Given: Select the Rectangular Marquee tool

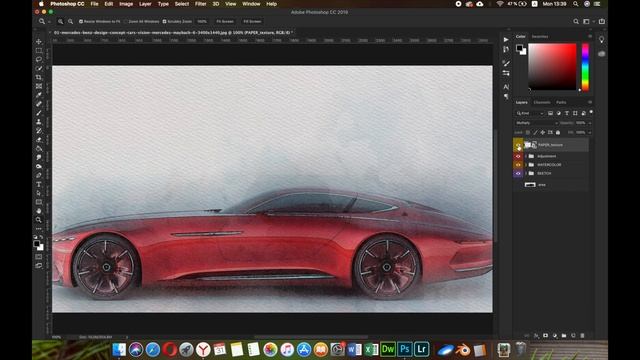Looking at the screenshot, I should tap(39, 50).
